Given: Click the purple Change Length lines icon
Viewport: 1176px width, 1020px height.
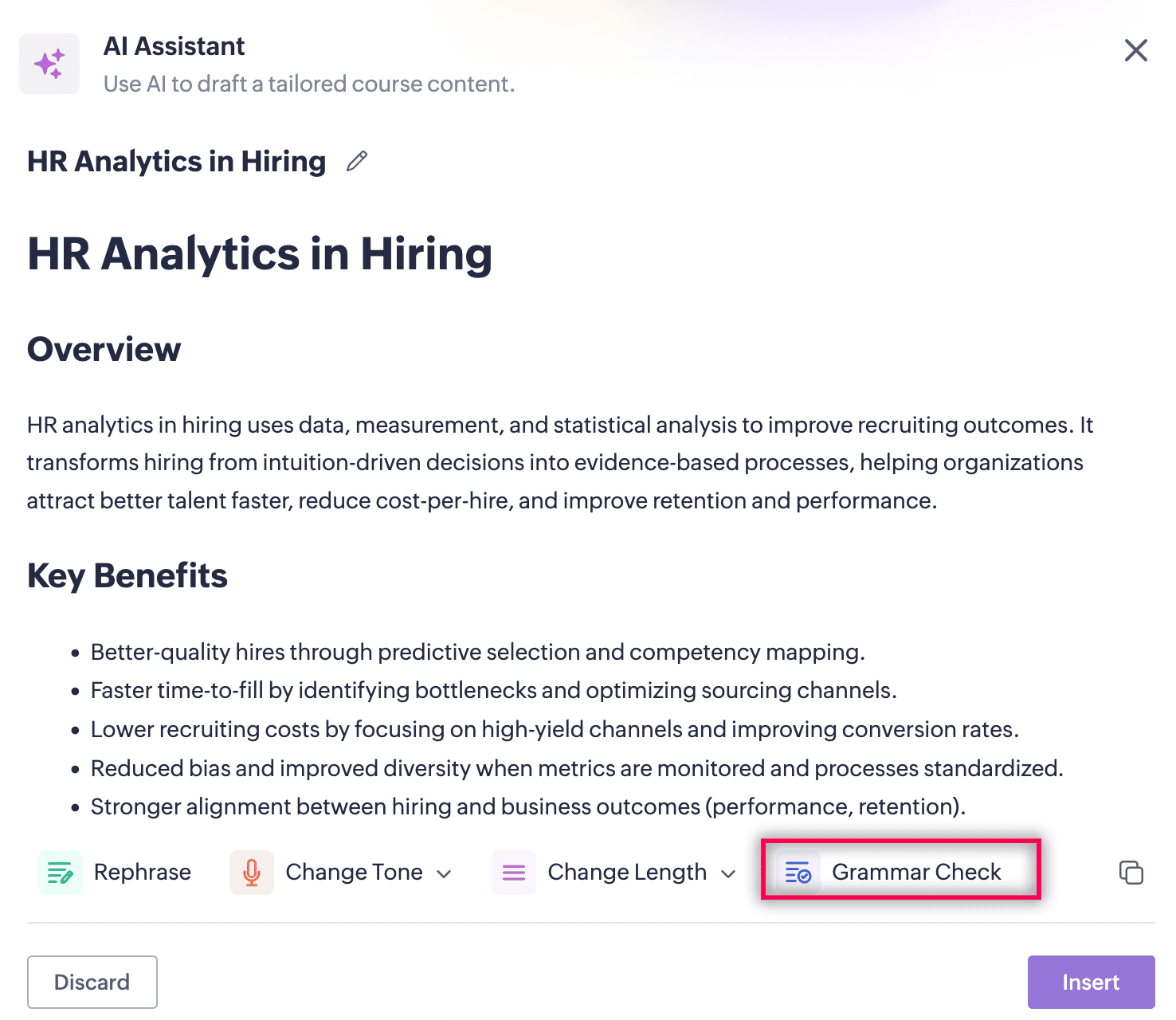Looking at the screenshot, I should click(x=514, y=873).
